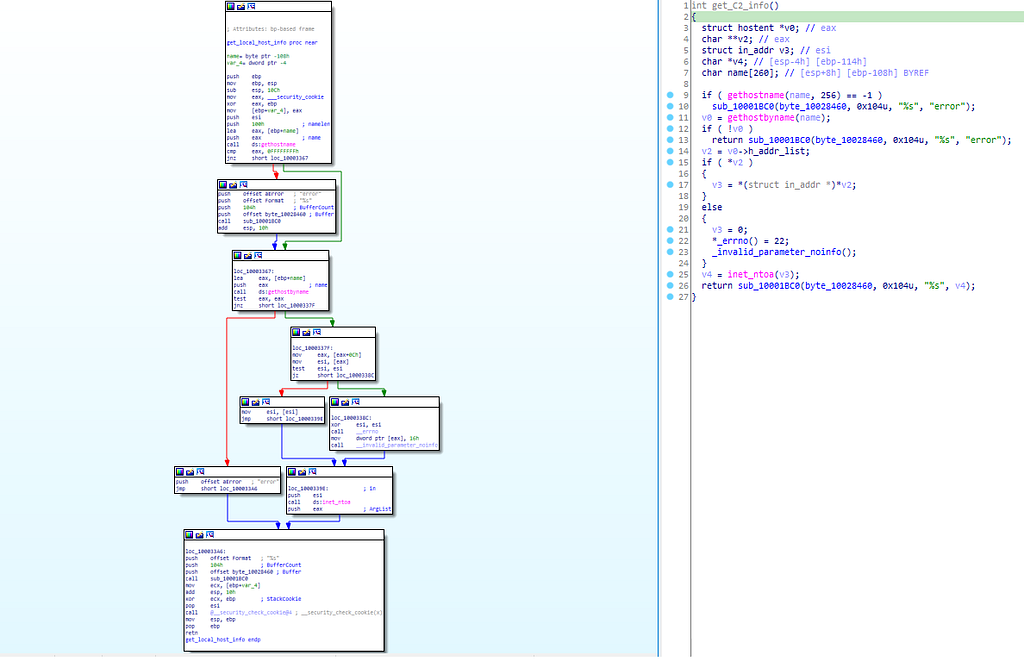Click graph group icon on loc_1000339E inet_ntoa block
Viewport: 1024px width, 661px height.
coord(313,472)
